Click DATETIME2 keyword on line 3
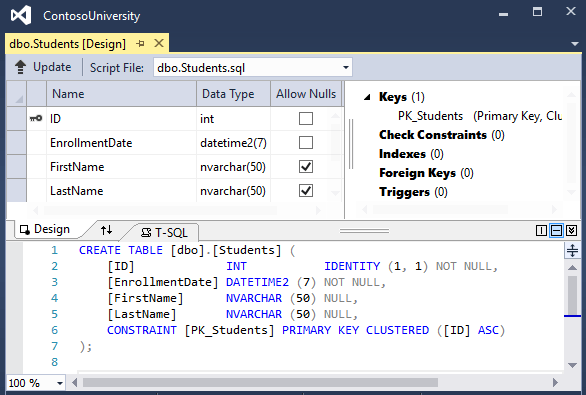Image resolution: width=586 pixels, height=395 pixels. click(x=257, y=282)
